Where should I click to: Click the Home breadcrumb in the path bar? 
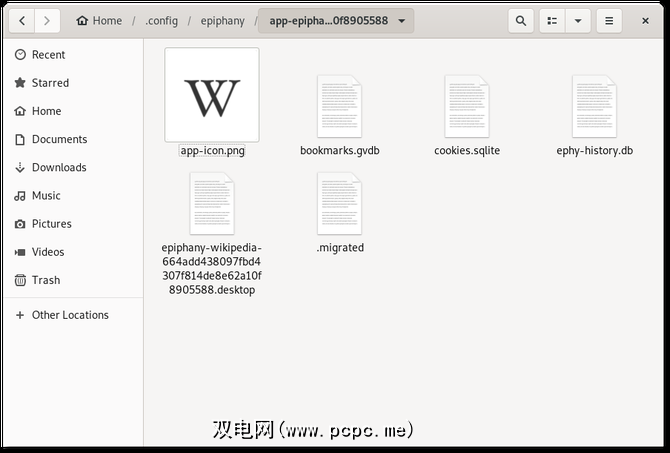(x=99, y=21)
